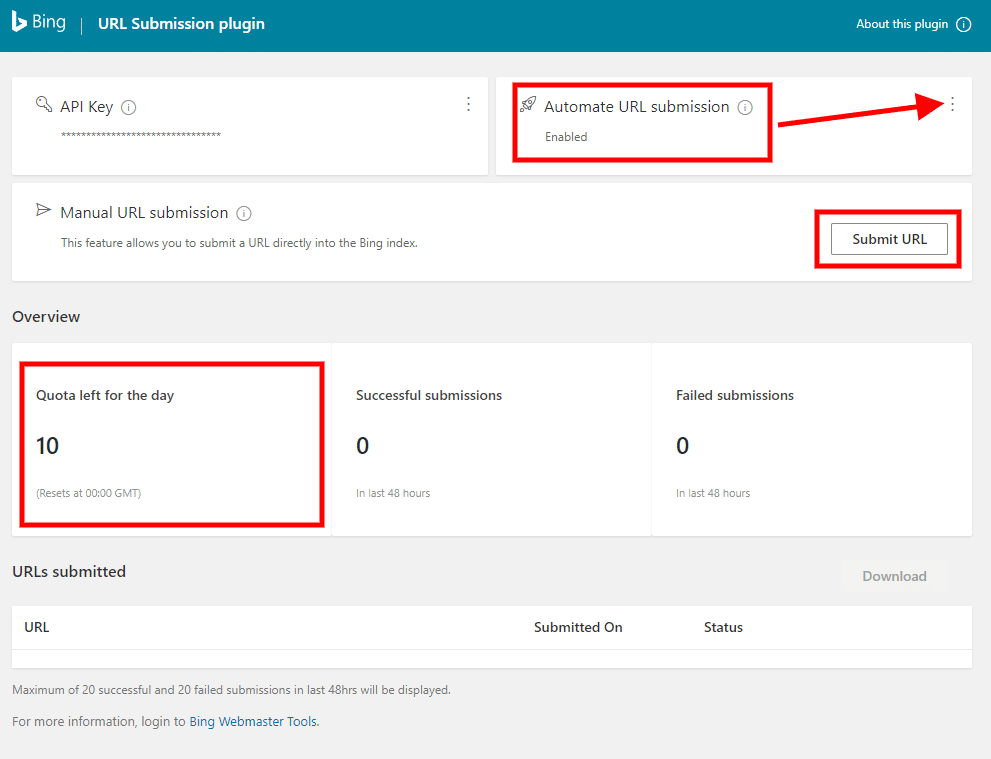
Task: Click the Automate URL submission heading
Action: [636, 107]
